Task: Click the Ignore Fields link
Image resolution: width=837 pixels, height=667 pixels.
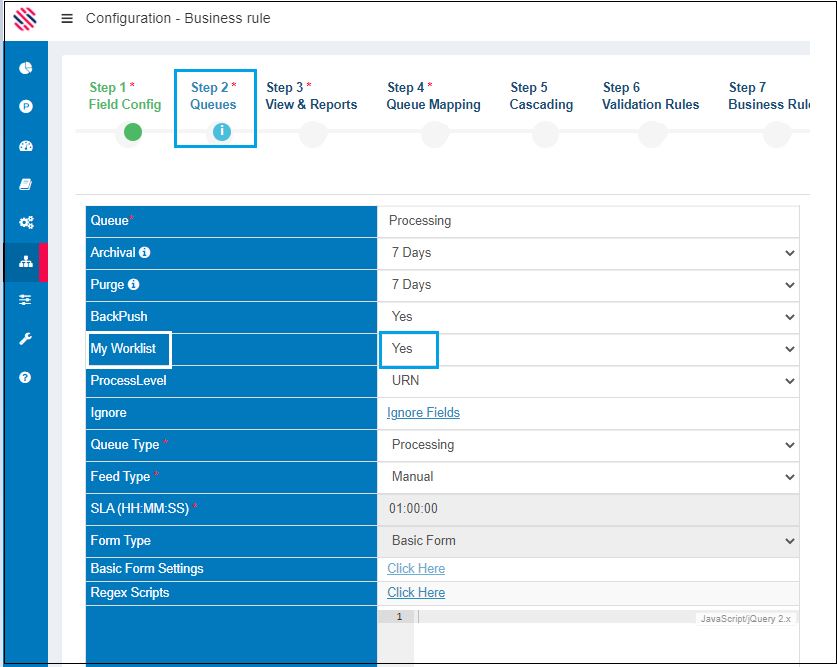Action: coord(423,413)
